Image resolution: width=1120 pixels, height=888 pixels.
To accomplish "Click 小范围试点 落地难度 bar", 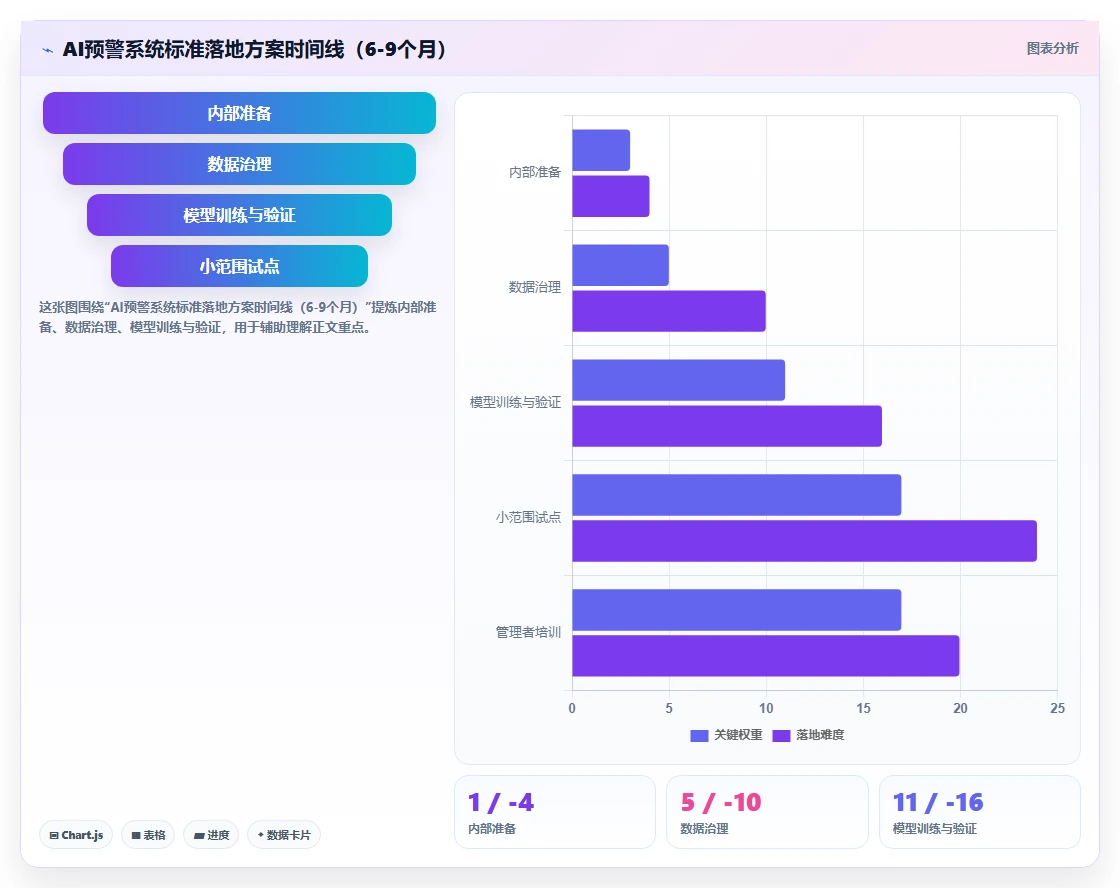I will pyautogui.click(x=804, y=541).
